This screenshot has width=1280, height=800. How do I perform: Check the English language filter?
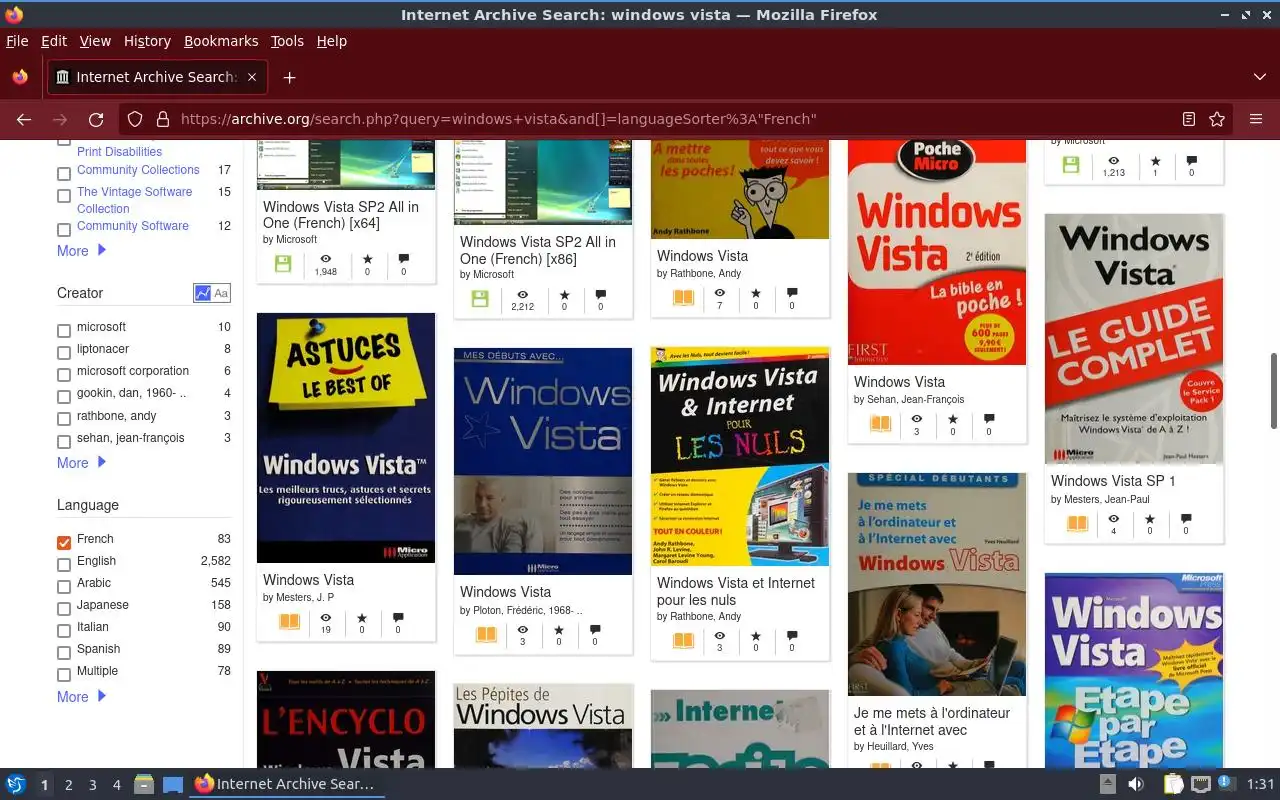pos(64,565)
